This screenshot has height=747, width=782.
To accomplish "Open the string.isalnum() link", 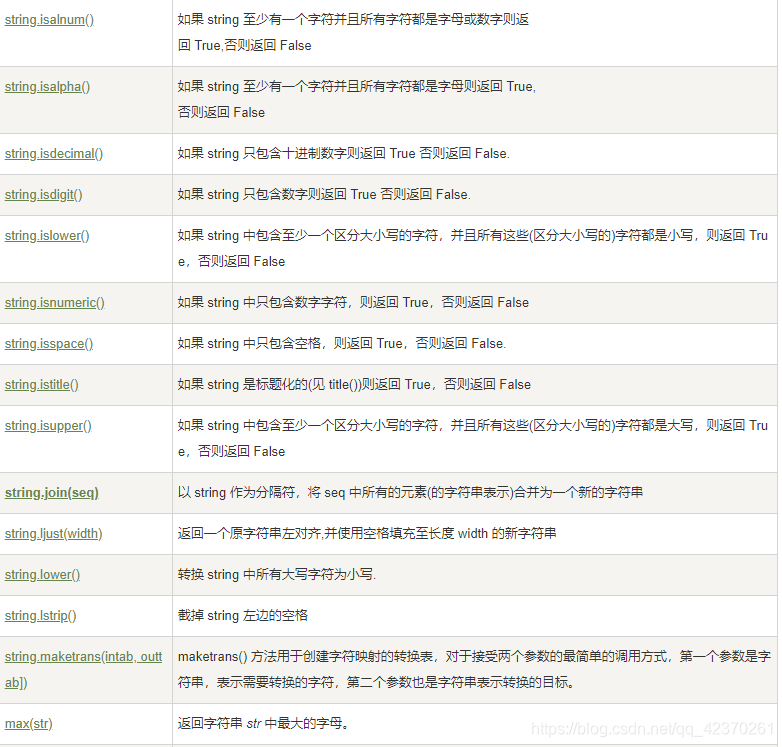I will [49, 20].
